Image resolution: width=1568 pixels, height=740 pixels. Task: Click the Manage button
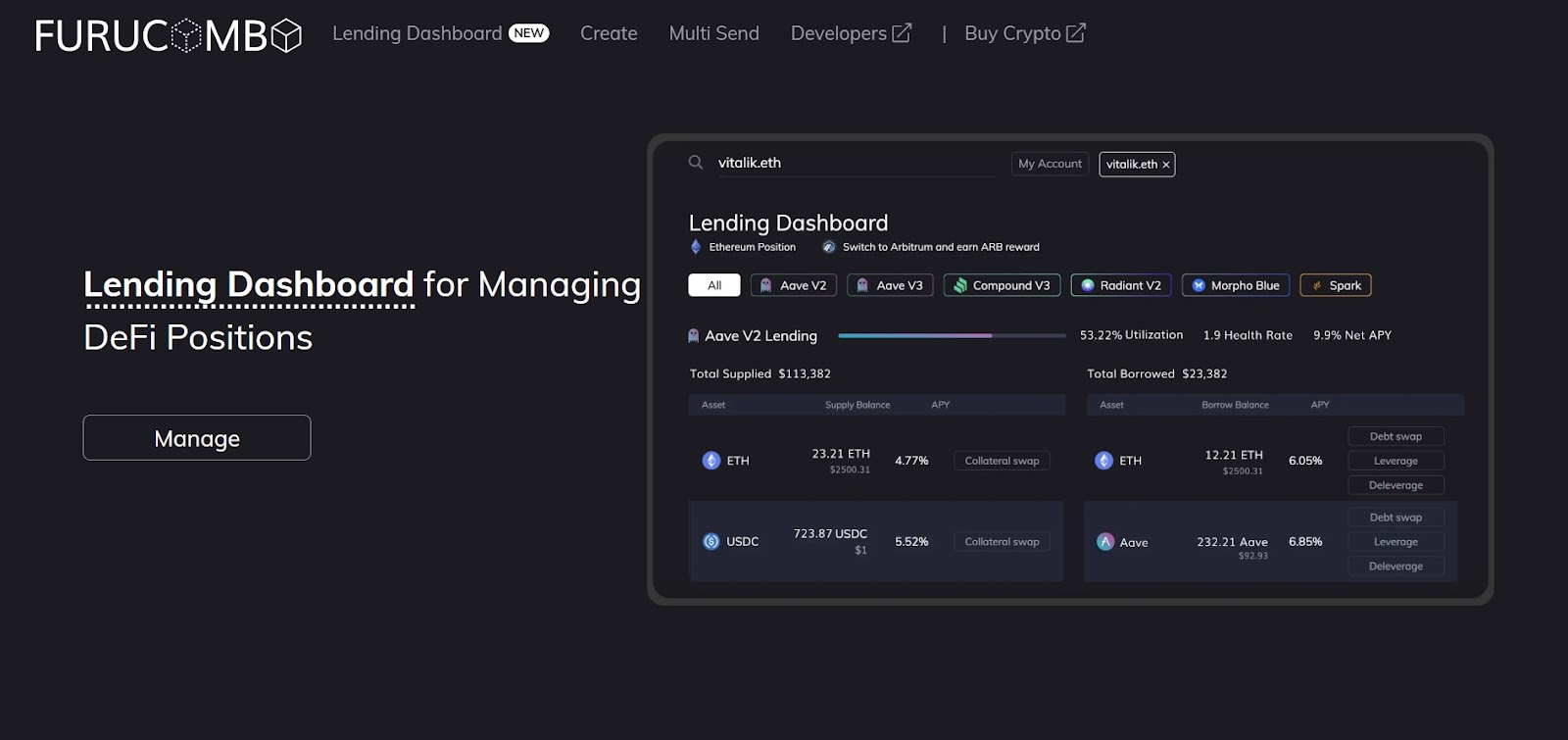(x=197, y=438)
